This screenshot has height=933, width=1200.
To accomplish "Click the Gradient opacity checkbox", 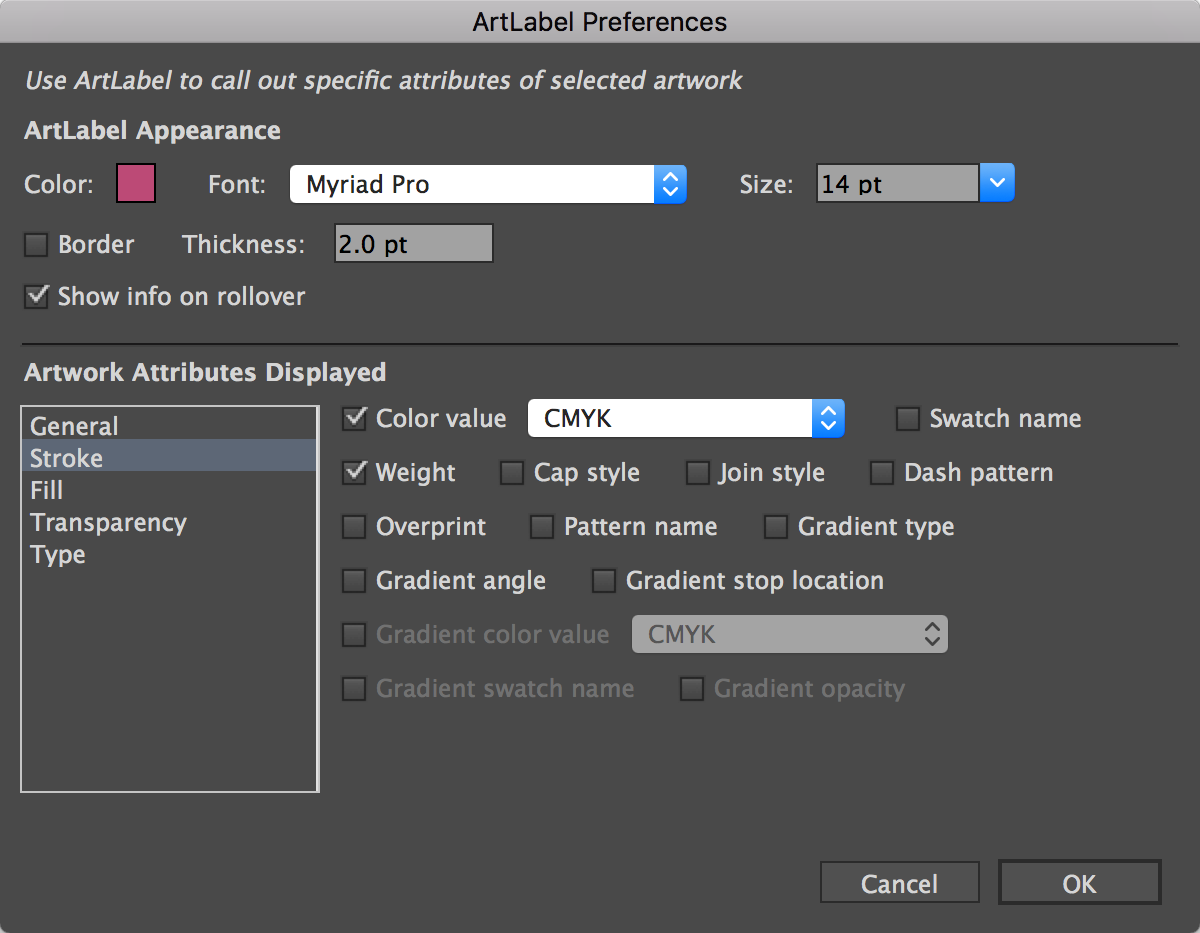I will click(691, 689).
